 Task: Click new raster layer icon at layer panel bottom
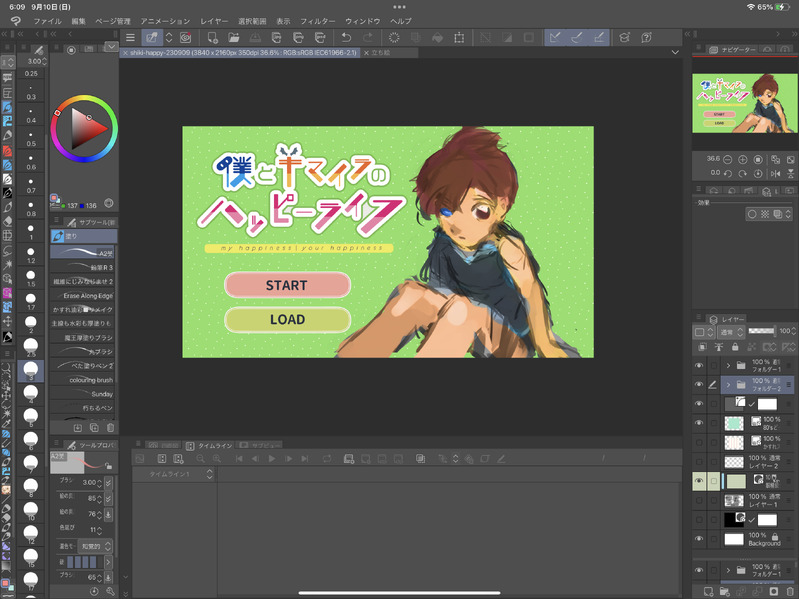(709, 591)
